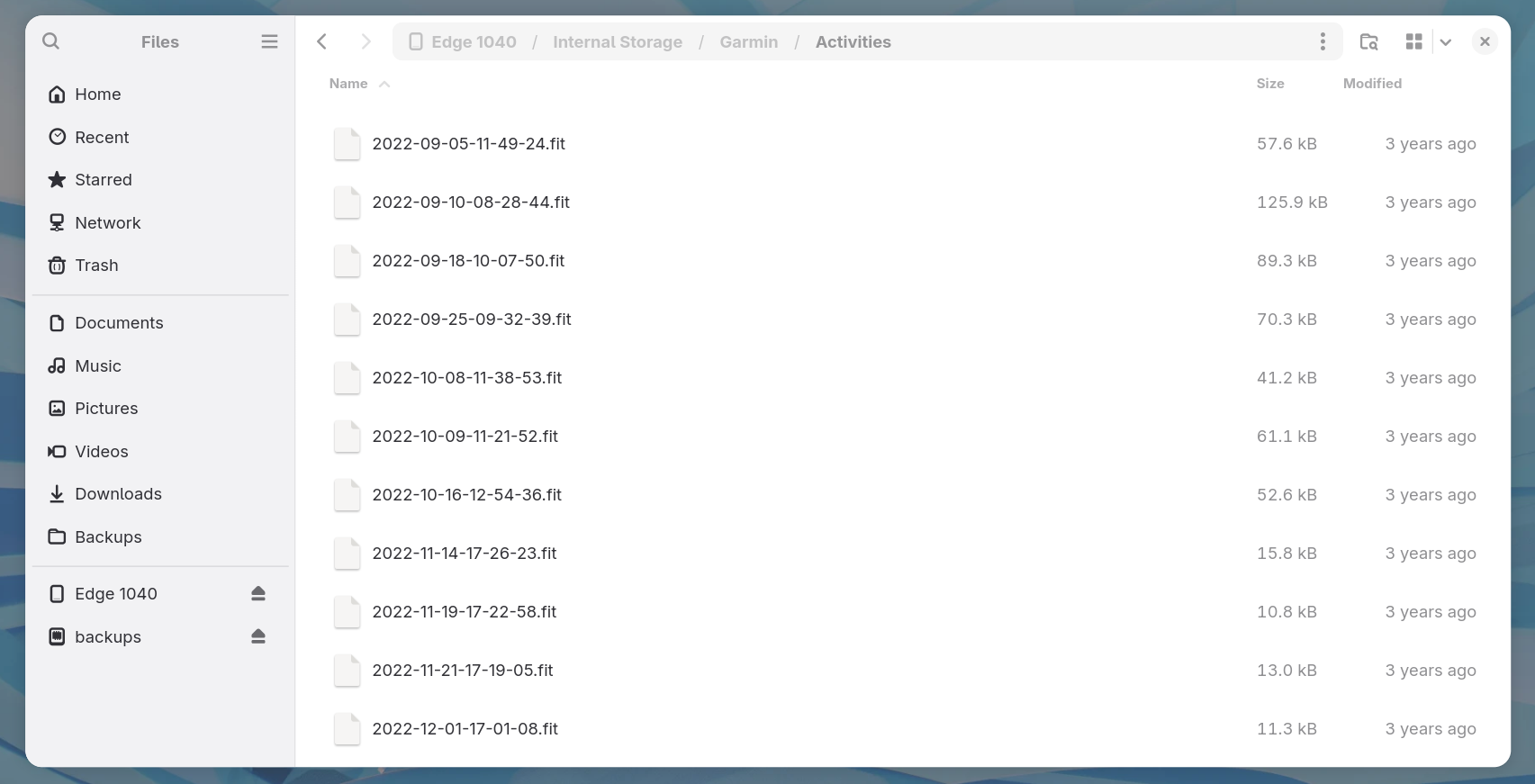Open Pictures folder in sidebar
This screenshot has width=1535, height=784.
coord(160,409)
